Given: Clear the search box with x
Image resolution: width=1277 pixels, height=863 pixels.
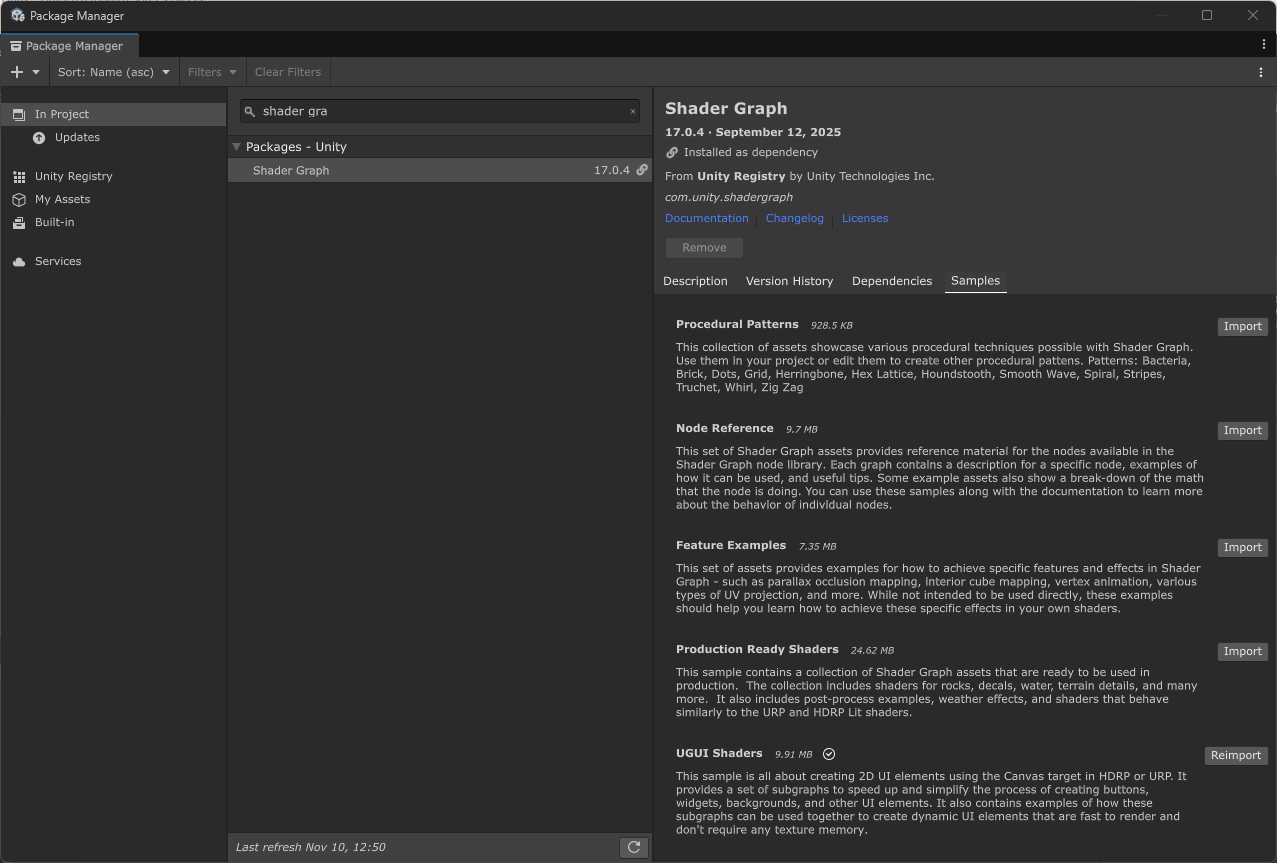Looking at the screenshot, I should pos(633,111).
